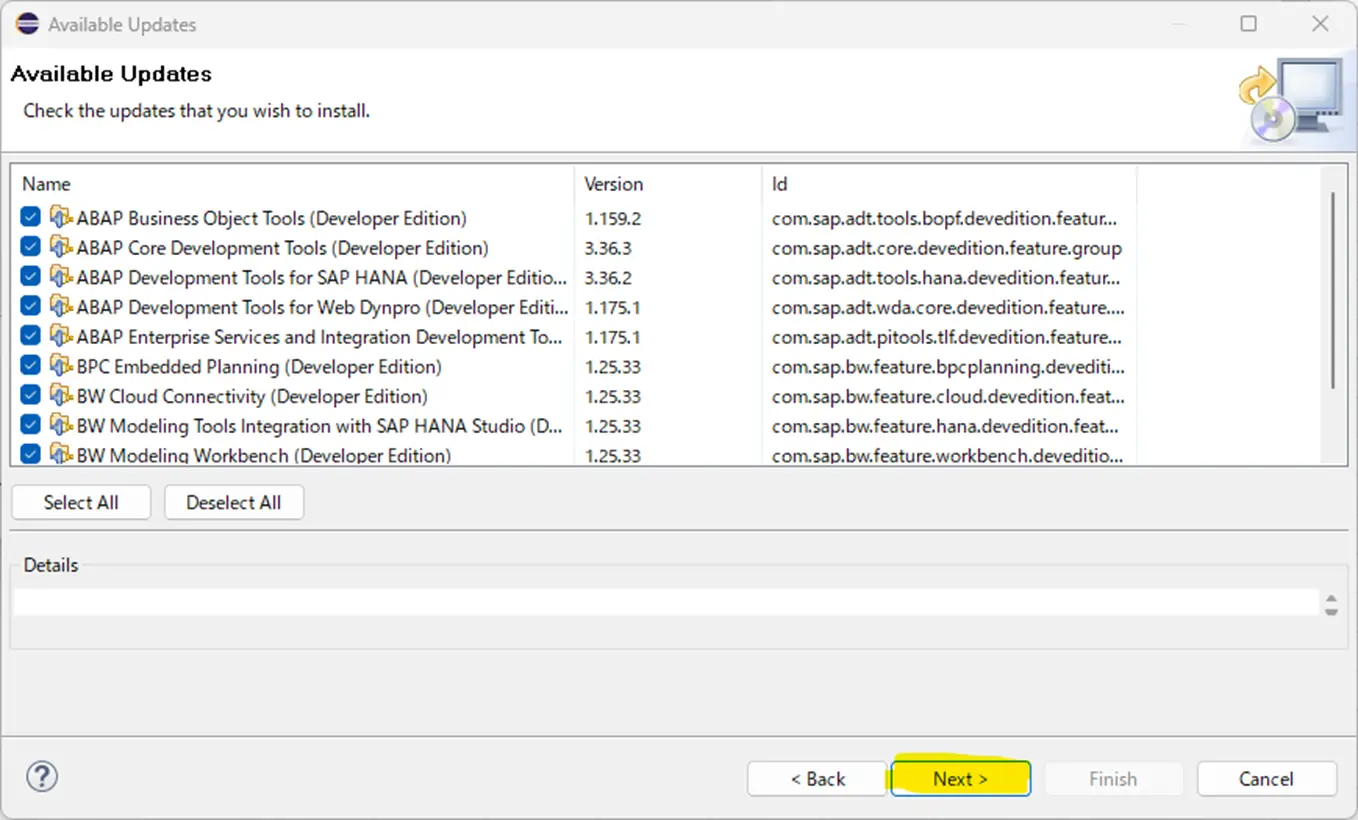Cancel the Available Updates dialog

[1267, 778]
